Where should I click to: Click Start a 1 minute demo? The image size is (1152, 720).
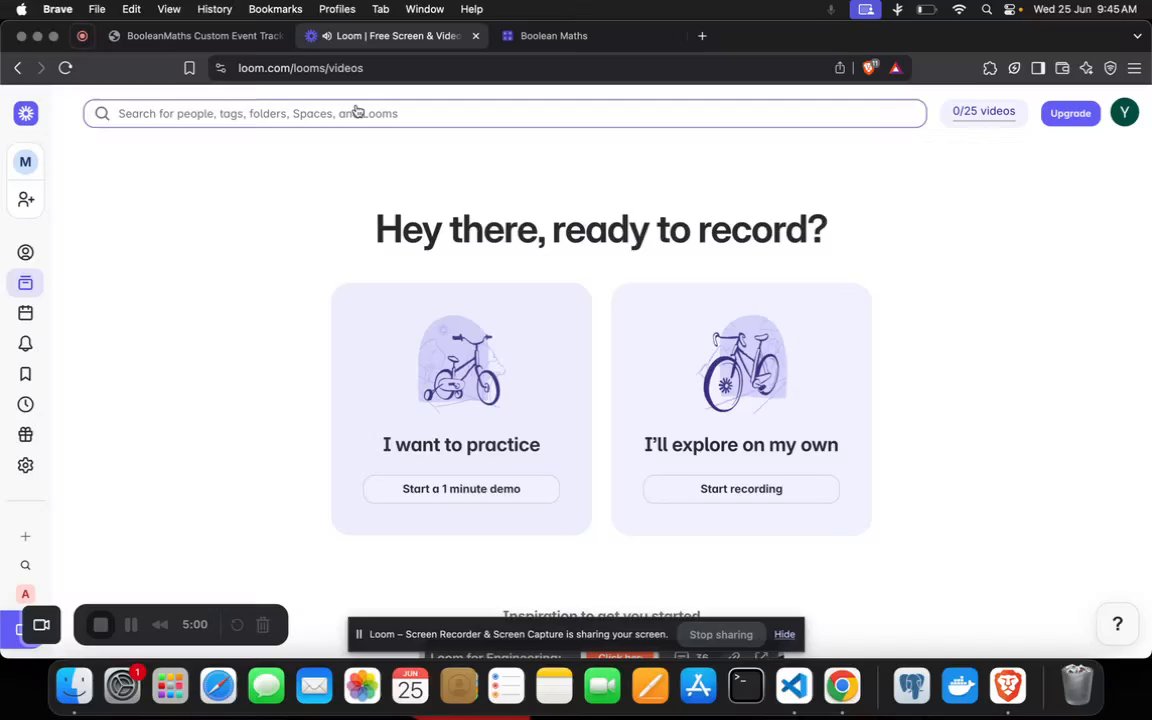[x=461, y=489]
